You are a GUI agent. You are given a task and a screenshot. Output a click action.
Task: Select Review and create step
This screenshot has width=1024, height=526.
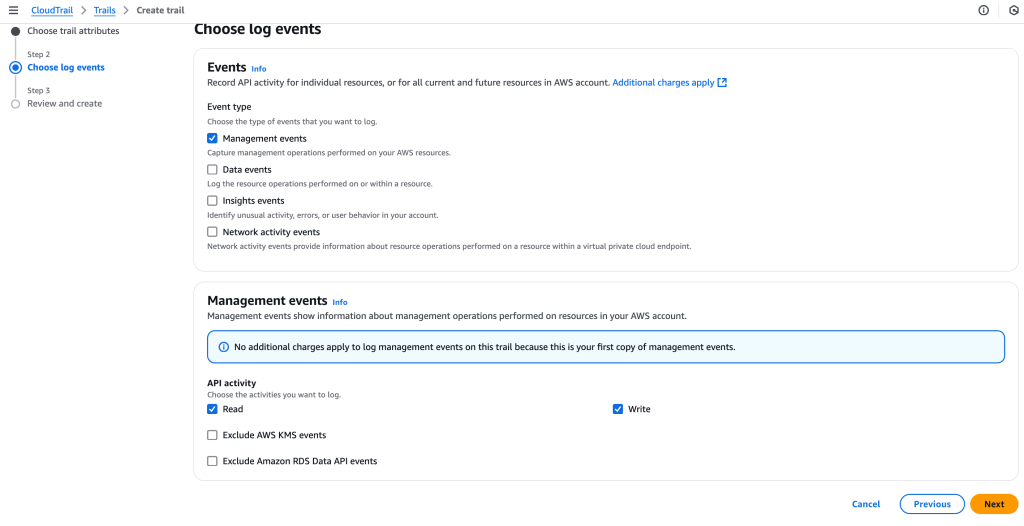pyautogui.click(x=64, y=104)
